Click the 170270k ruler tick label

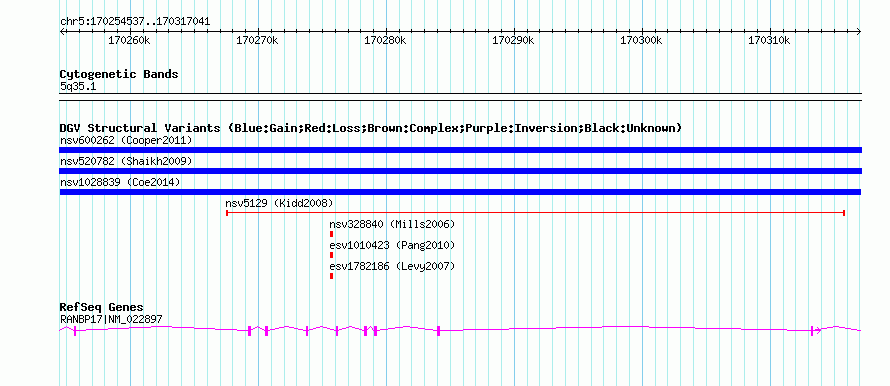pyautogui.click(x=257, y=41)
